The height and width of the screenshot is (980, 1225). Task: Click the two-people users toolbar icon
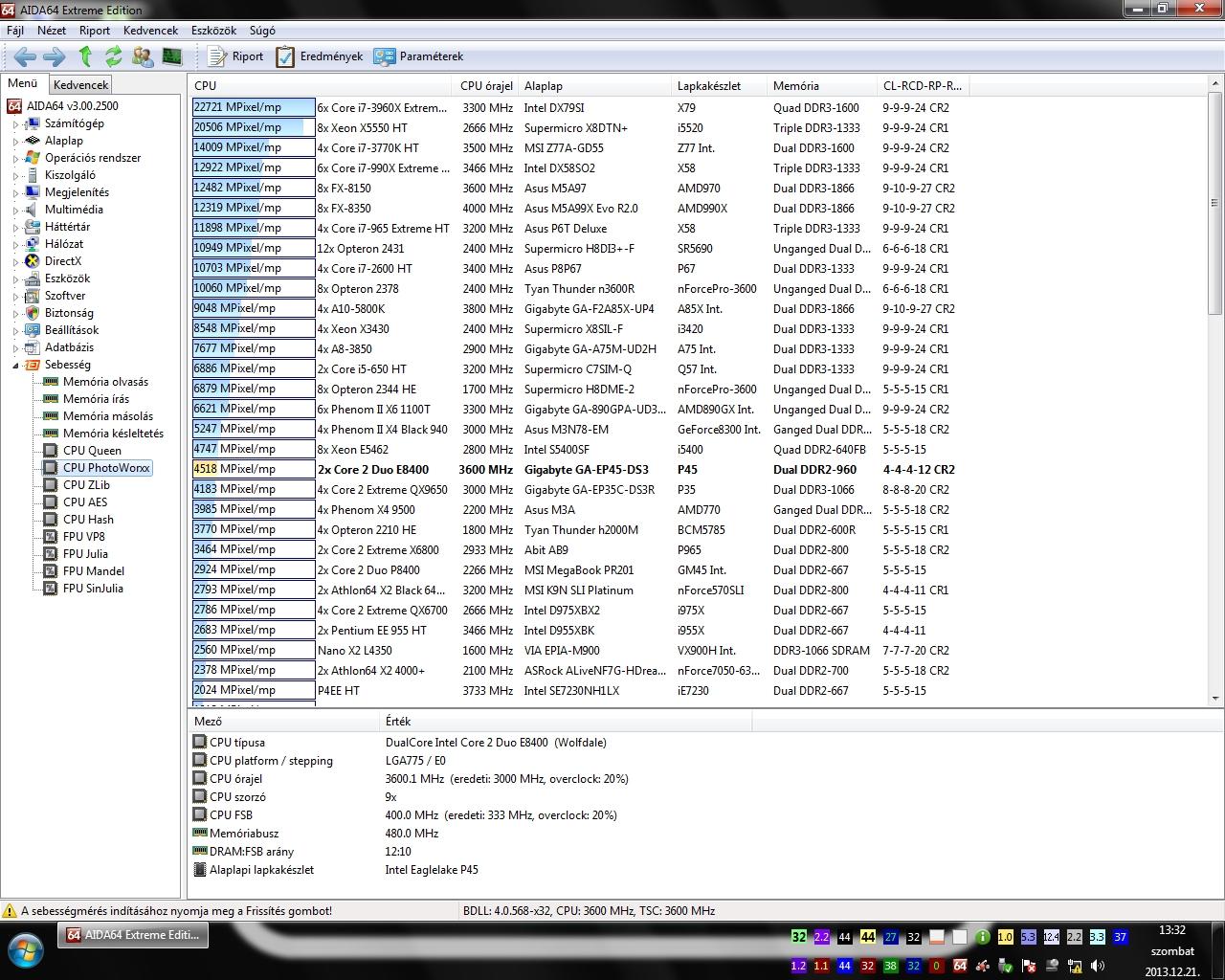point(143,56)
